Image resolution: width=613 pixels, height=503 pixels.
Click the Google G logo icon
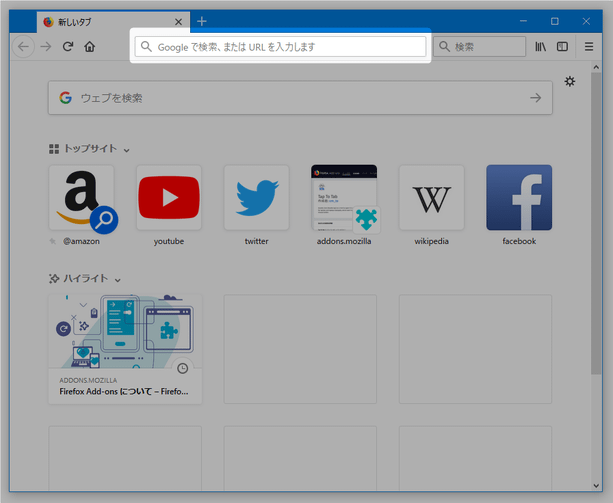66,98
